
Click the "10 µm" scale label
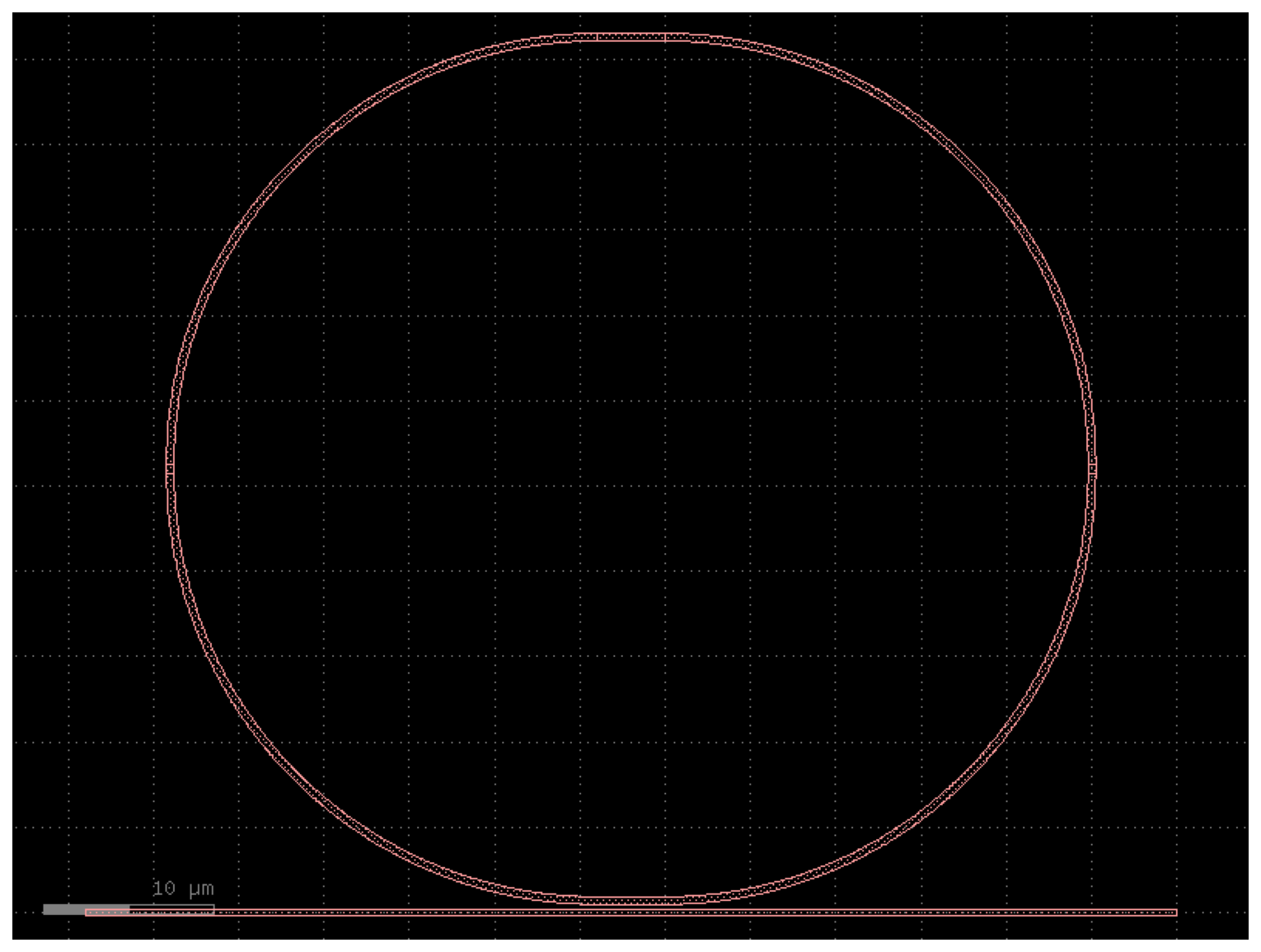tap(183, 889)
